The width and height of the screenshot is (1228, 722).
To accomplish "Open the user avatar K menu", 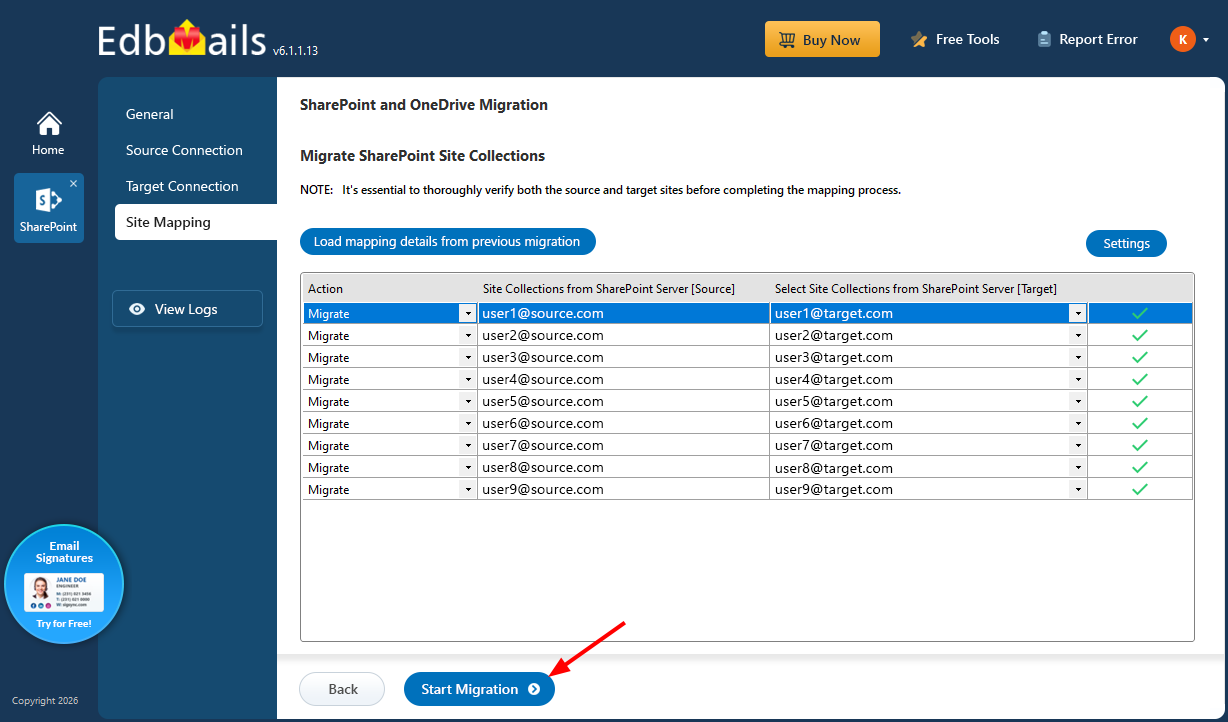I will (1183, 39).
